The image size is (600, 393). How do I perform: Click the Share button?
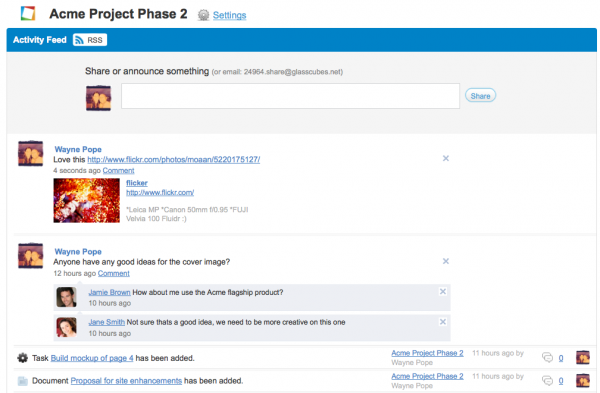480,96
